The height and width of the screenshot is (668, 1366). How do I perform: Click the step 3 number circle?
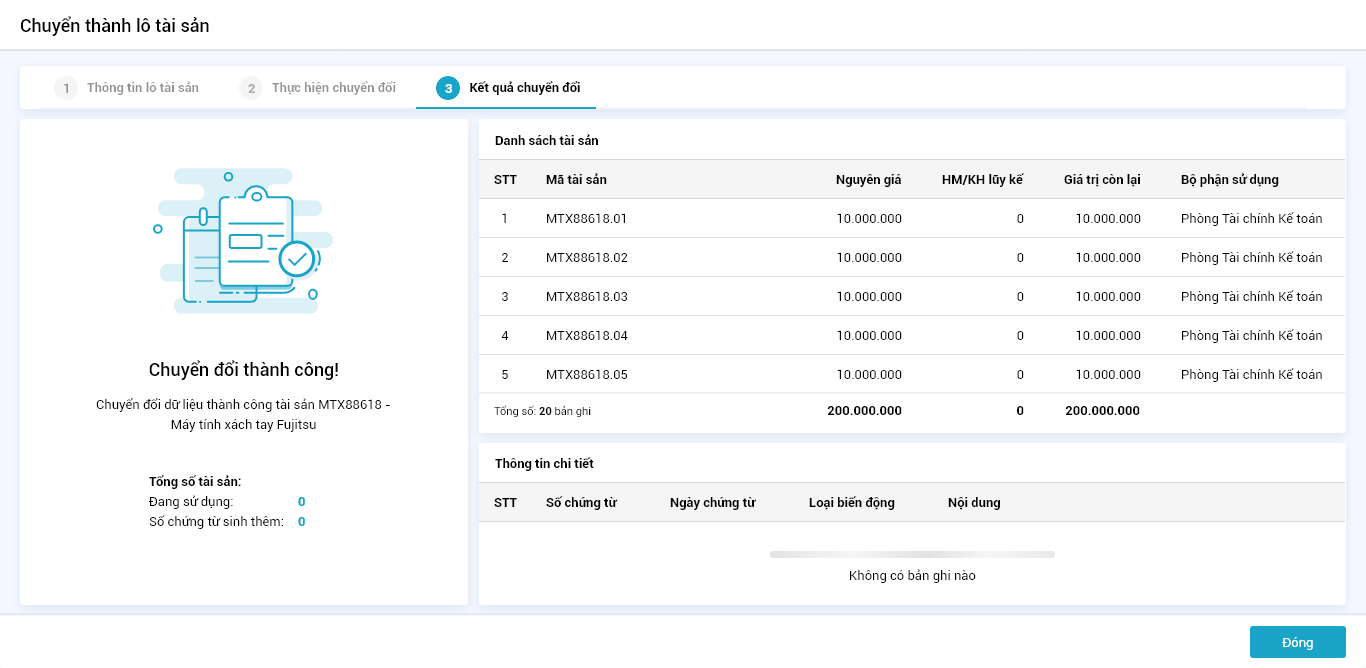point(448,88)
